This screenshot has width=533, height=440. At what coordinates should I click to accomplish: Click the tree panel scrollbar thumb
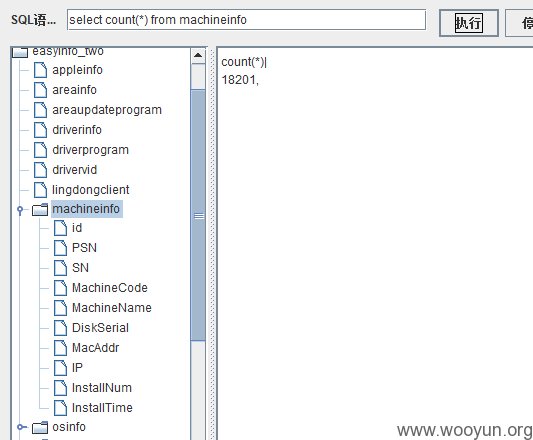pos(198,215)
